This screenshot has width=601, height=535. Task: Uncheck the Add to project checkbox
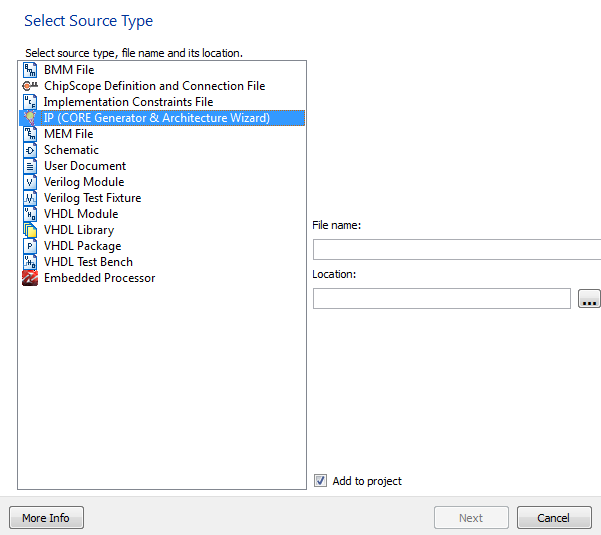click(320, 481)
